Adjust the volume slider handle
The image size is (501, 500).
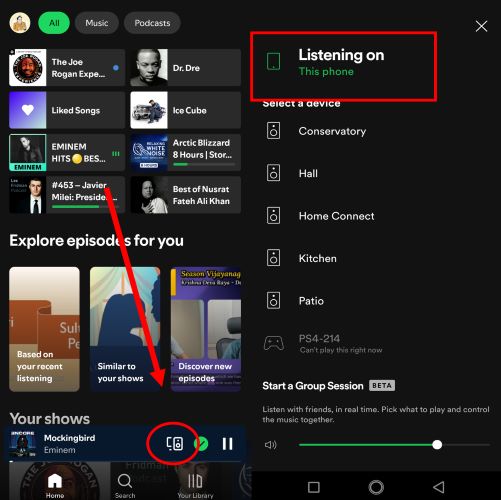[437, 445]
